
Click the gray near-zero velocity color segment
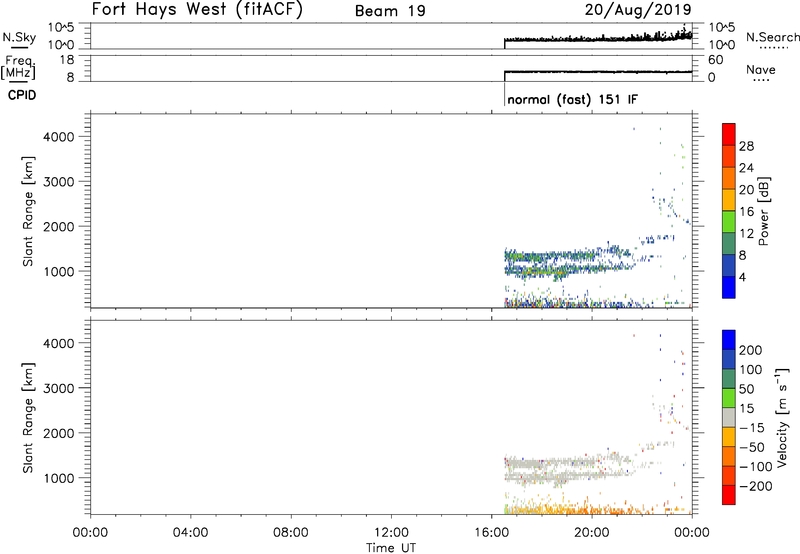tap(729, 418)
